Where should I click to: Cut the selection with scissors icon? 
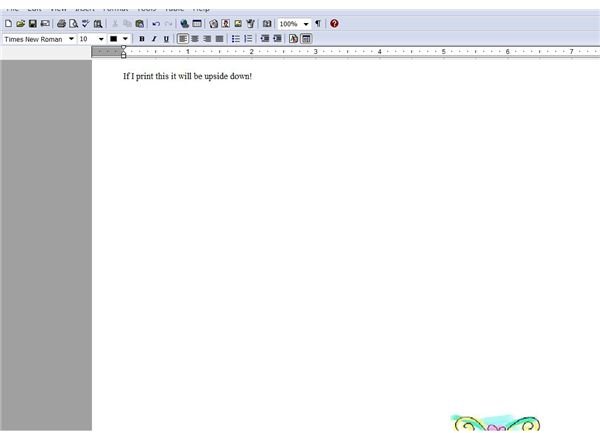tap(115, 24)
